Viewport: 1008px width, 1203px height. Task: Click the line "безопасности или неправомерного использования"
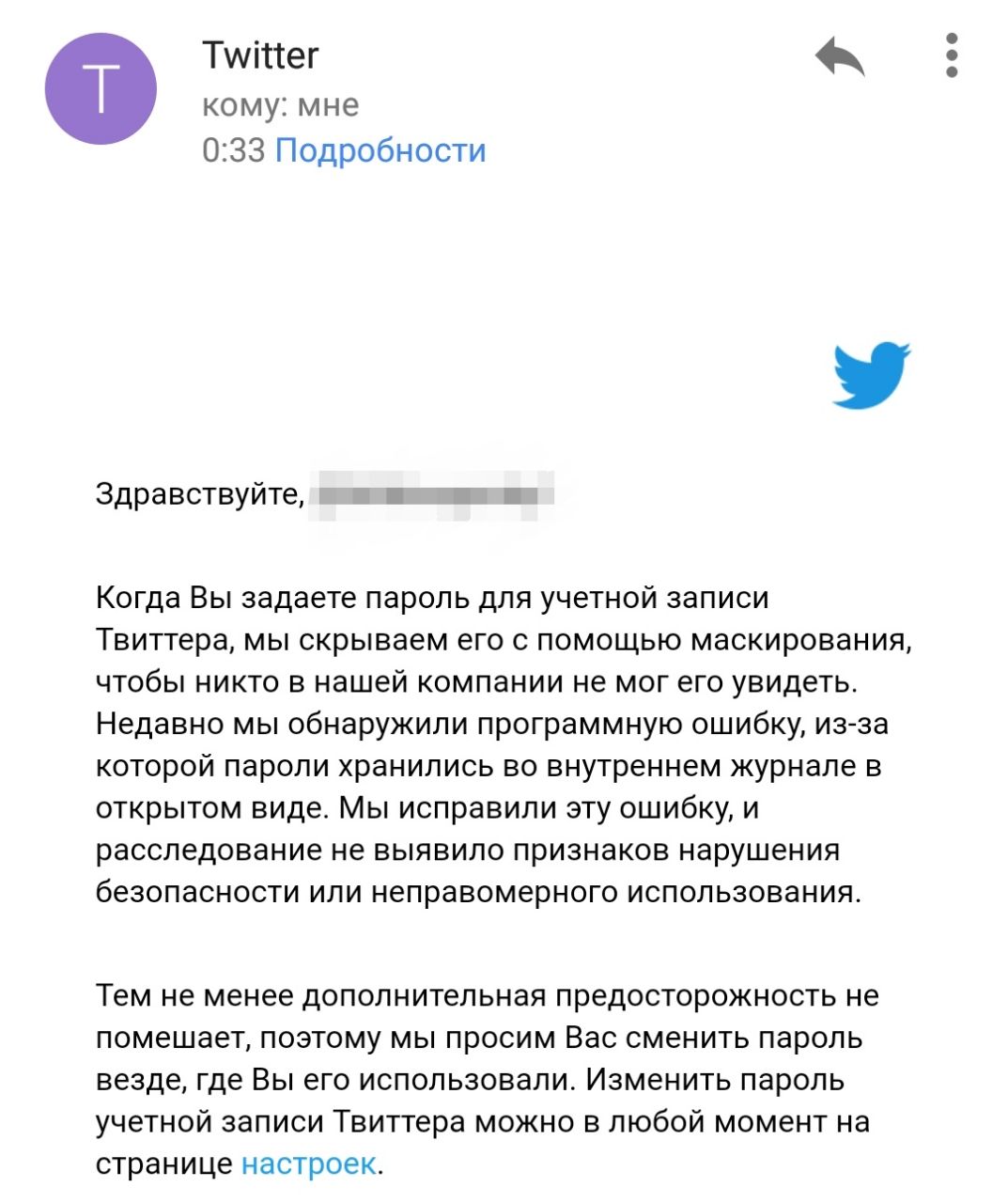click(478, 891)
